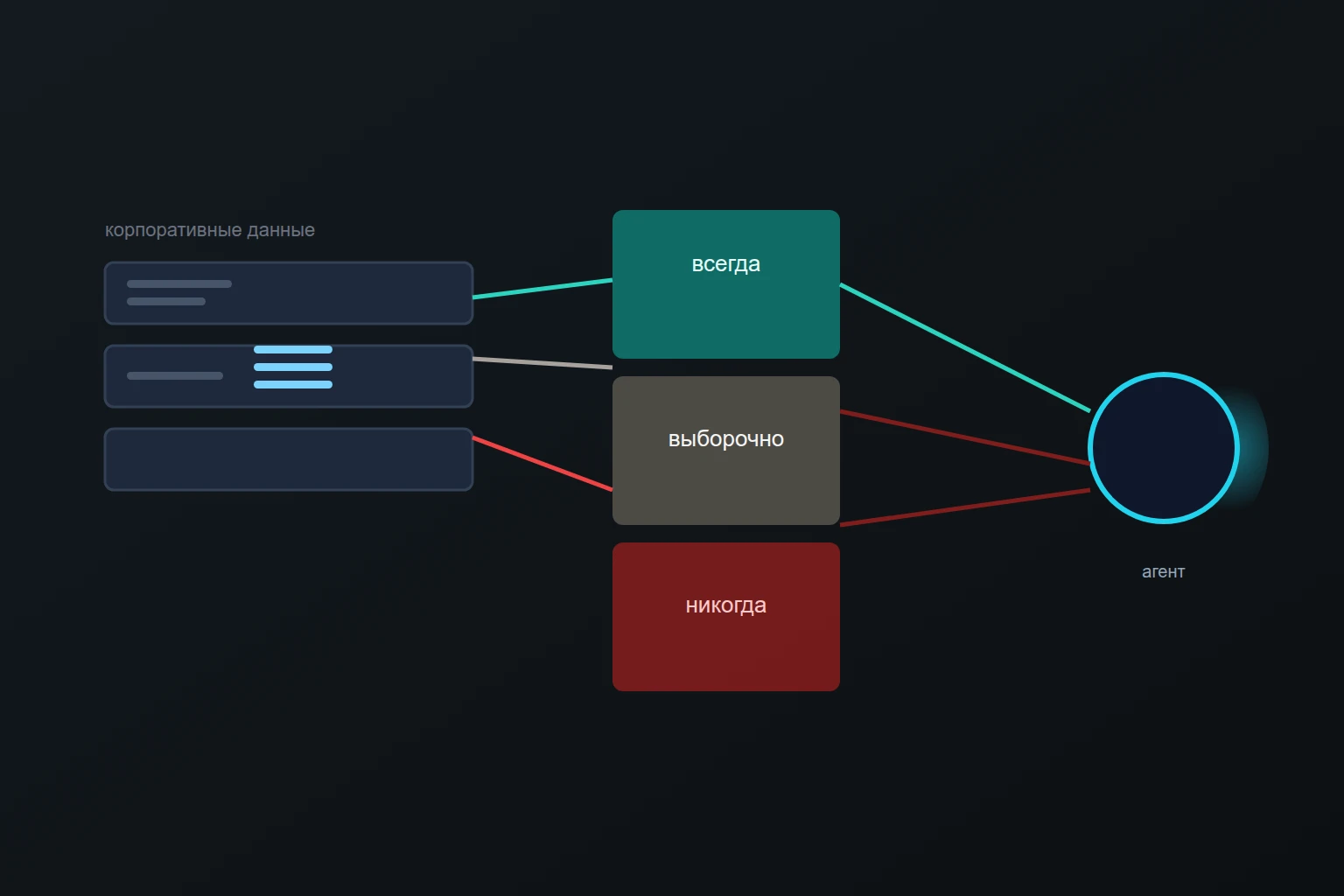
Task: Click the longer gray line in first card
Action: (x=179, y=283)
